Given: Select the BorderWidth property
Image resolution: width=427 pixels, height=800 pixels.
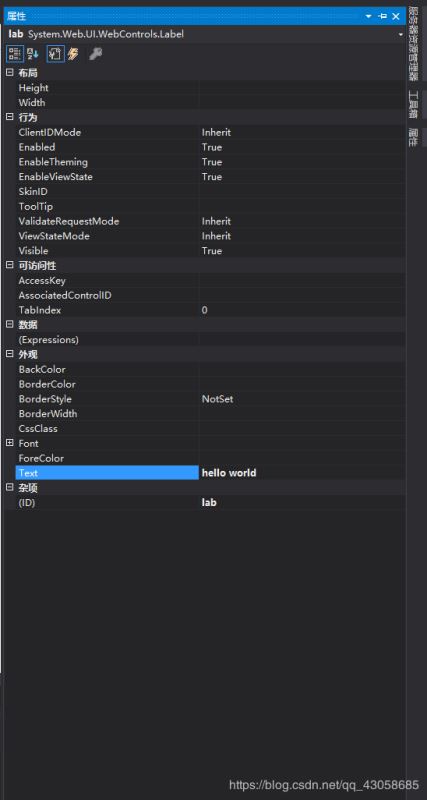Looking at the screenshot, I should pos(48,413).
